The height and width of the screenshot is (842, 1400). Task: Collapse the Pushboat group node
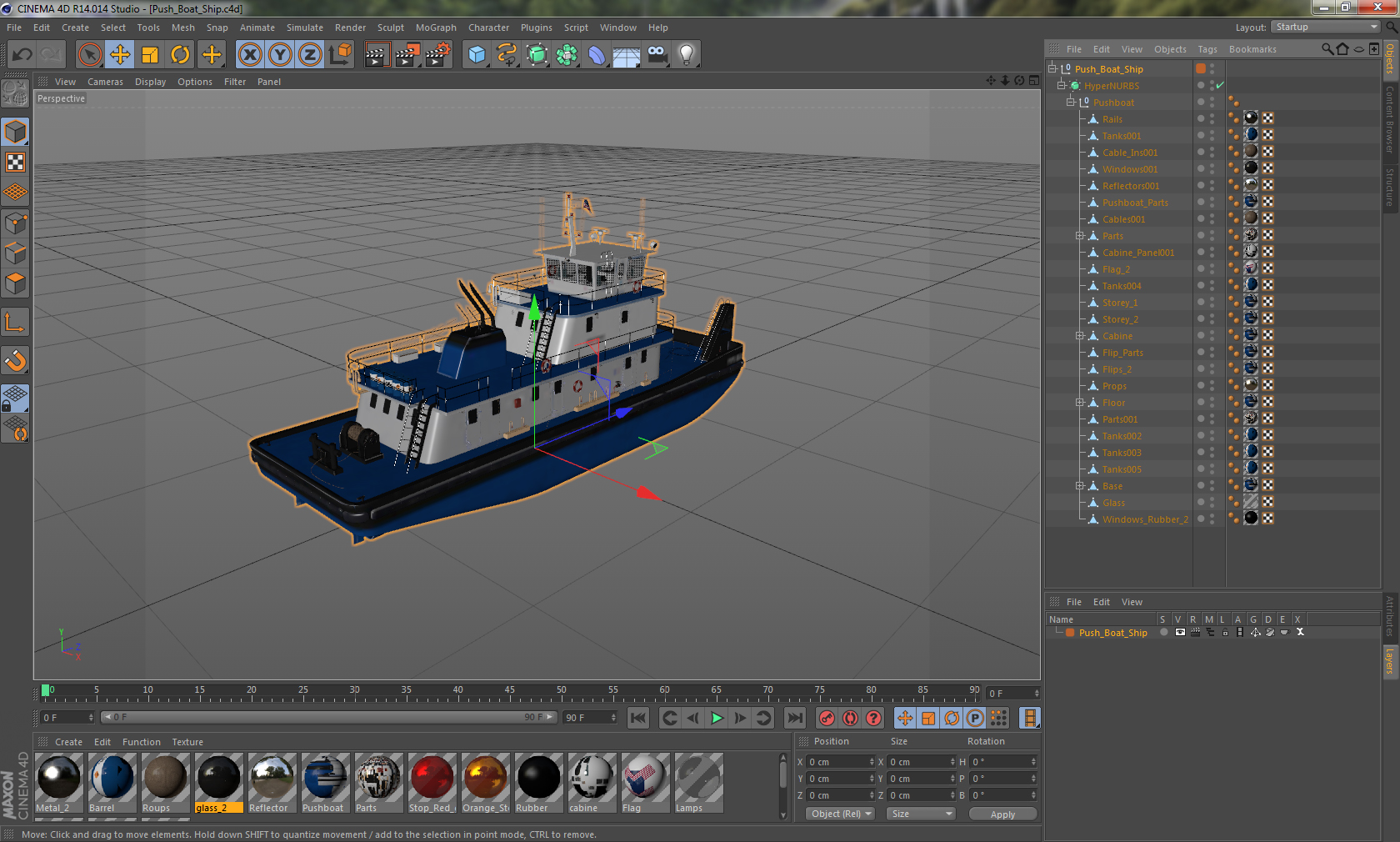point(1071,102)
